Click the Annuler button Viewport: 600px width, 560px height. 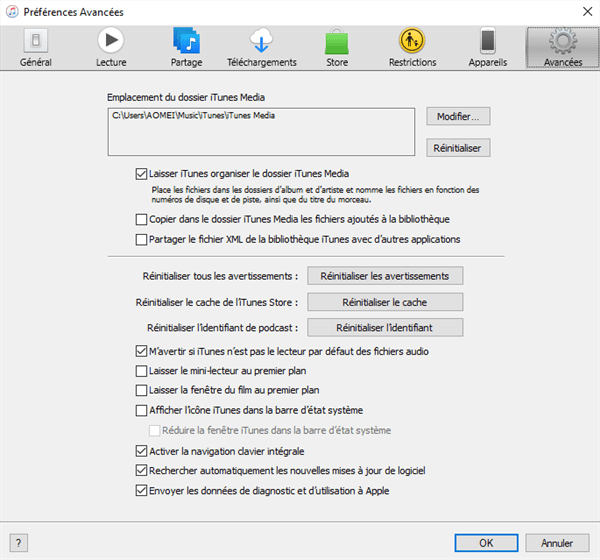557,543
